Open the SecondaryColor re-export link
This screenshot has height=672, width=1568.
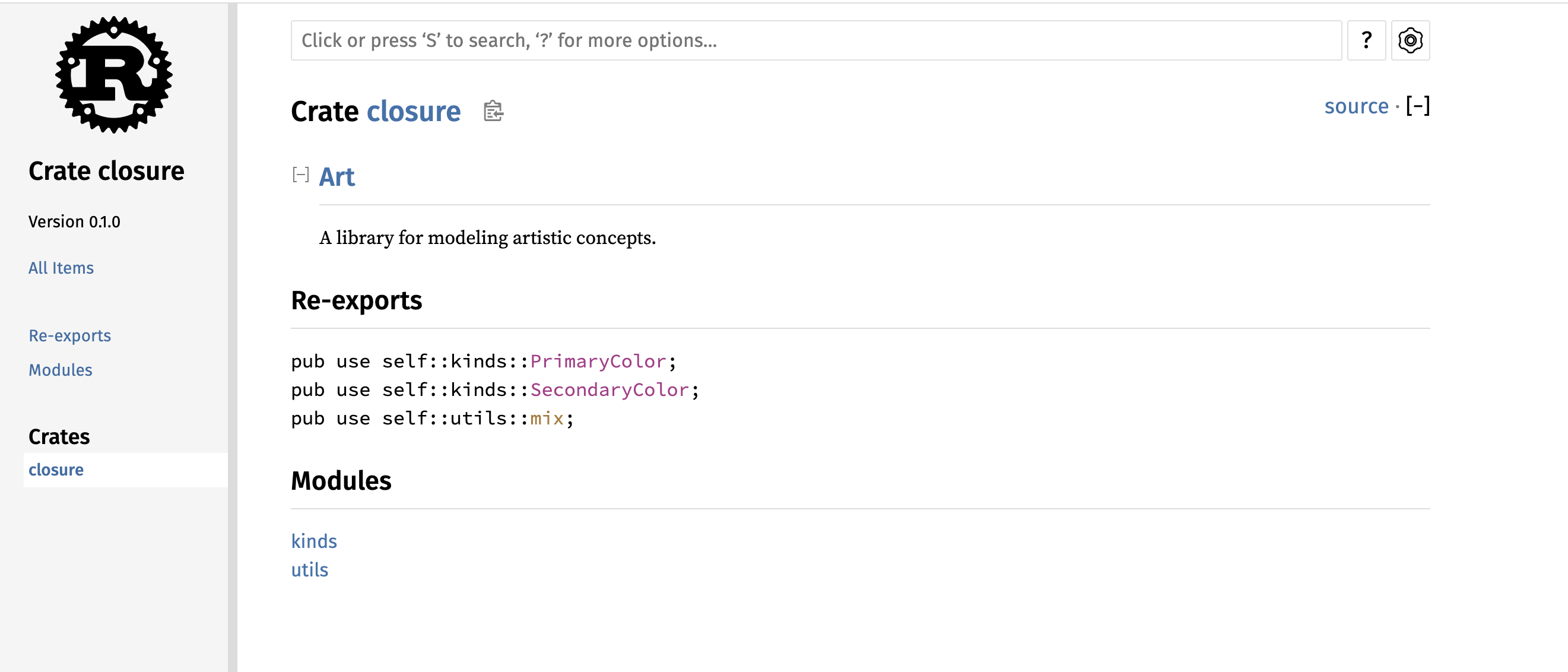tap(610, 390)
